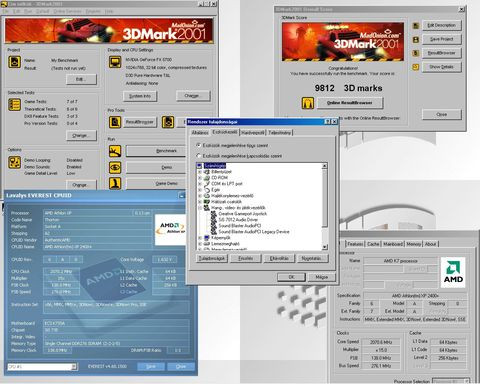This screenshot has width=480, height=384.
Task: Switch to the Általános tab
Action: (200, 133)
